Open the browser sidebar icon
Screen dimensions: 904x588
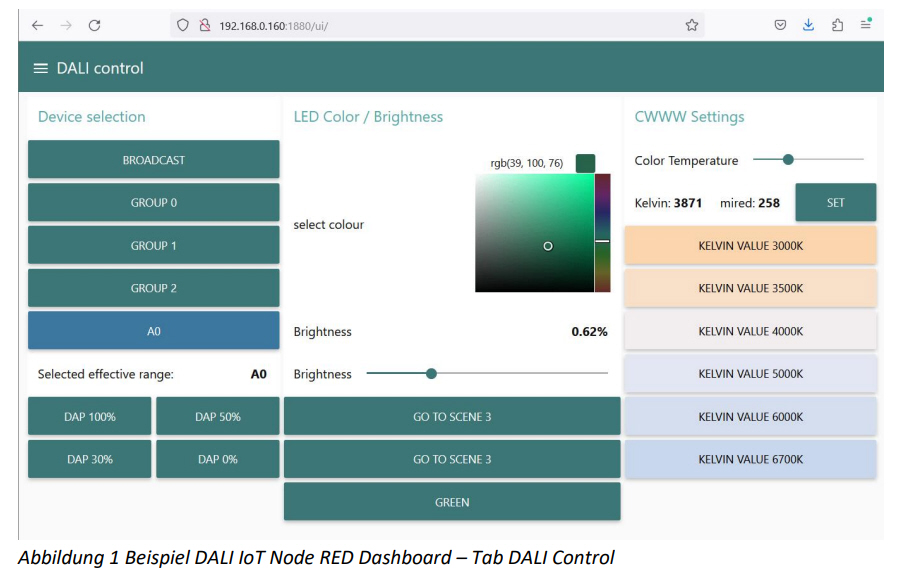coord(837,25)
